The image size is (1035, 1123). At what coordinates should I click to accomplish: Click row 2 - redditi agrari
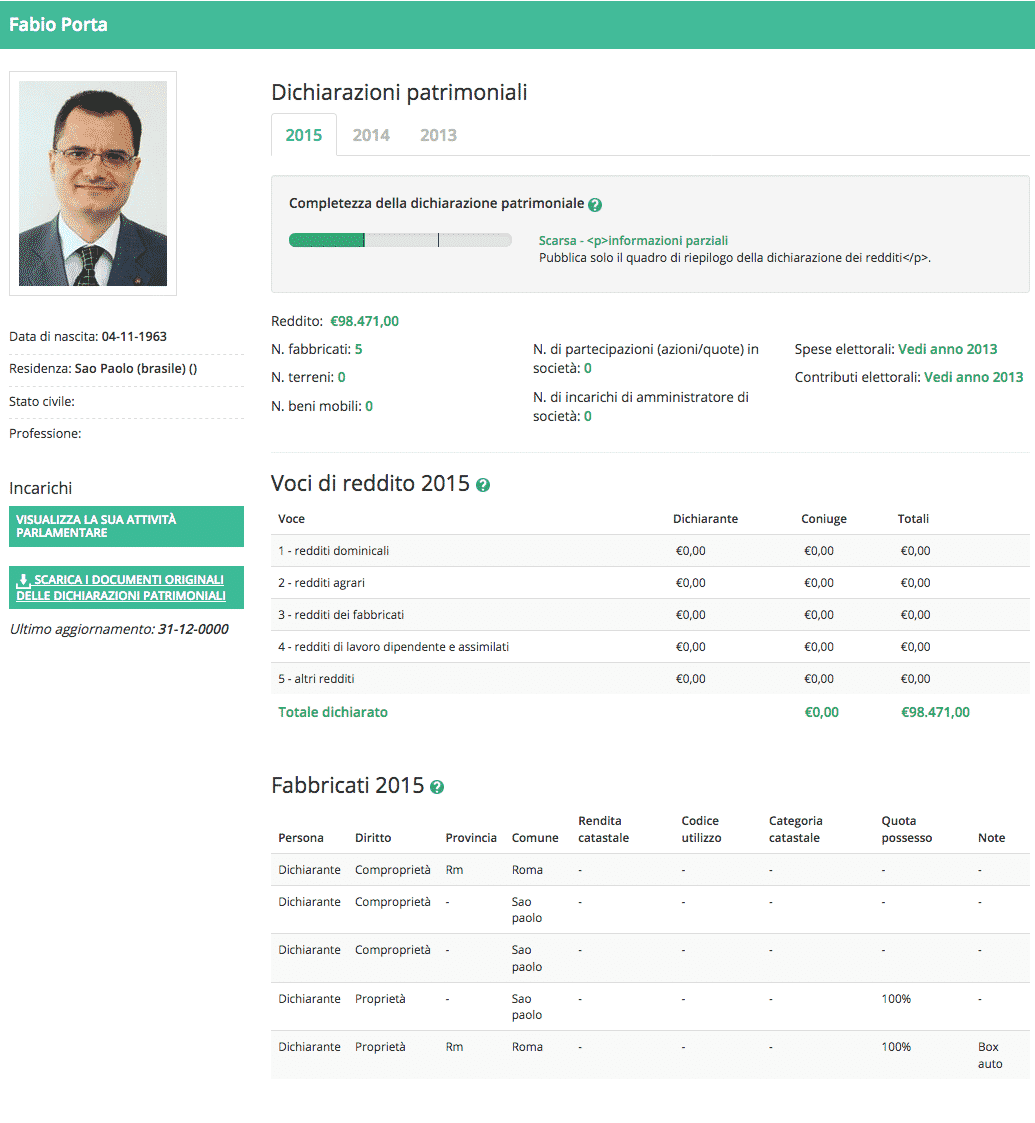click(x=650, y=583)
